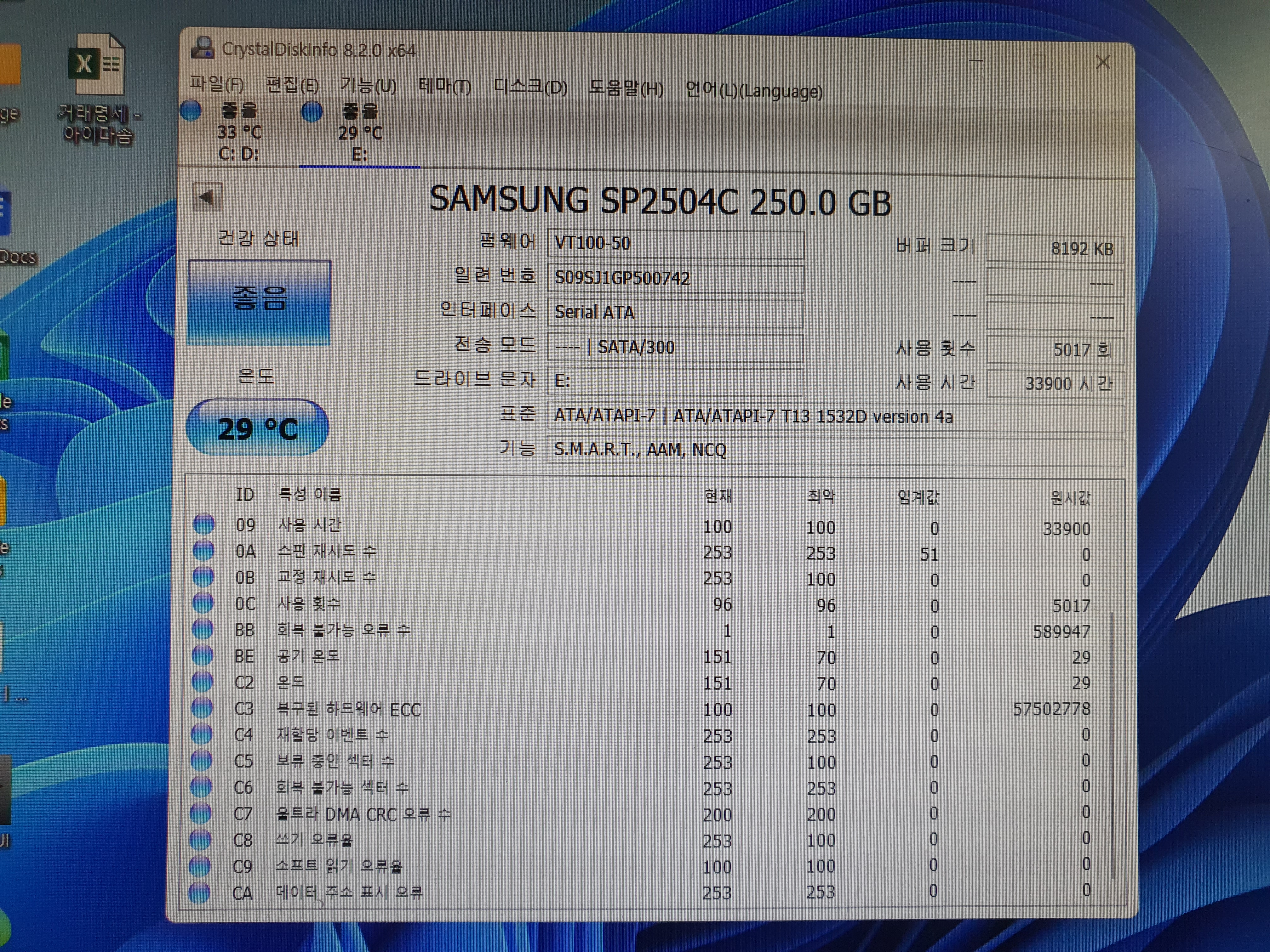
Task: Click the 임계값 column header
Action: (918, 497)
